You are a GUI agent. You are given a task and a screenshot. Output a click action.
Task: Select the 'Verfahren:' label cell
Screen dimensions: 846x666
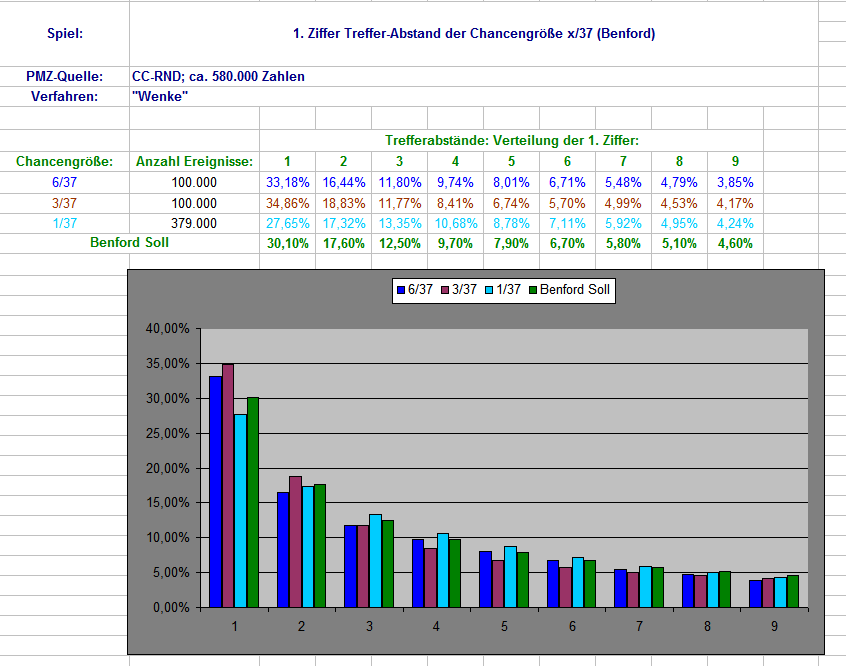coord(65,97)
